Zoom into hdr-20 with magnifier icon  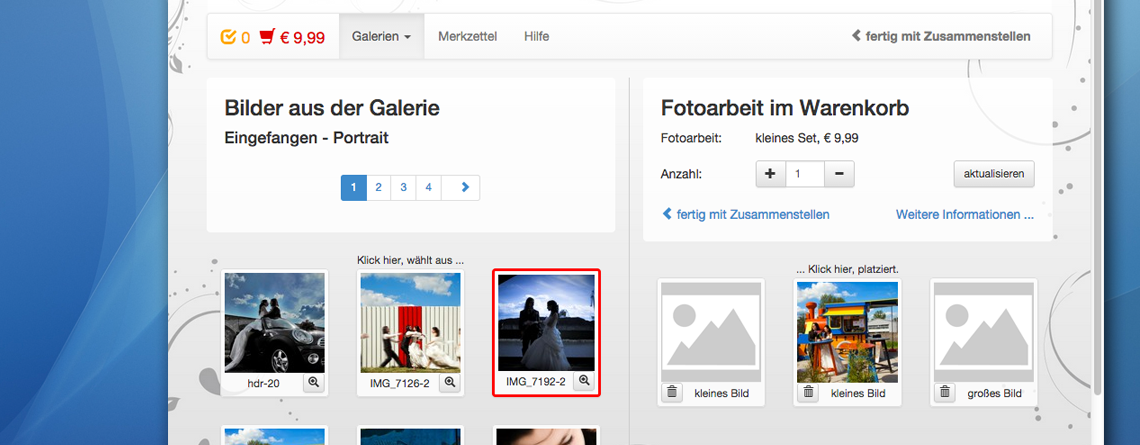pyautogui.click(x=313, y=382)
